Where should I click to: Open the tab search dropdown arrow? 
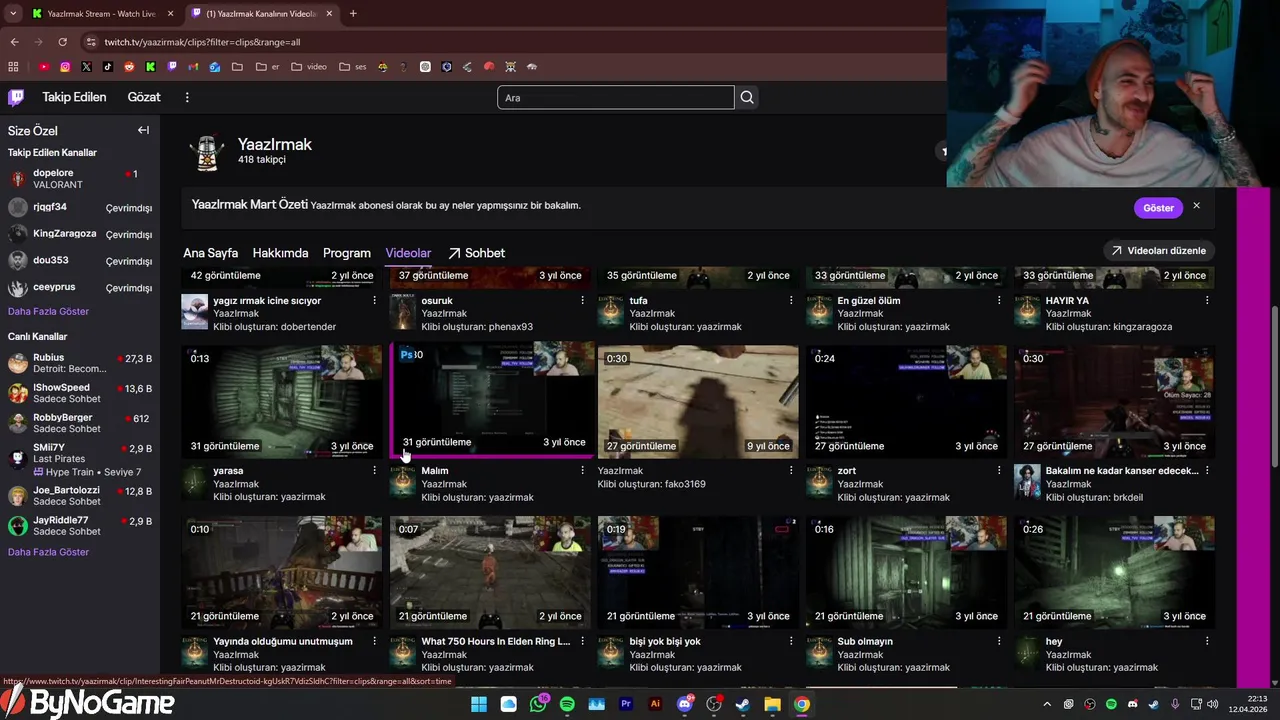point(13,13)
